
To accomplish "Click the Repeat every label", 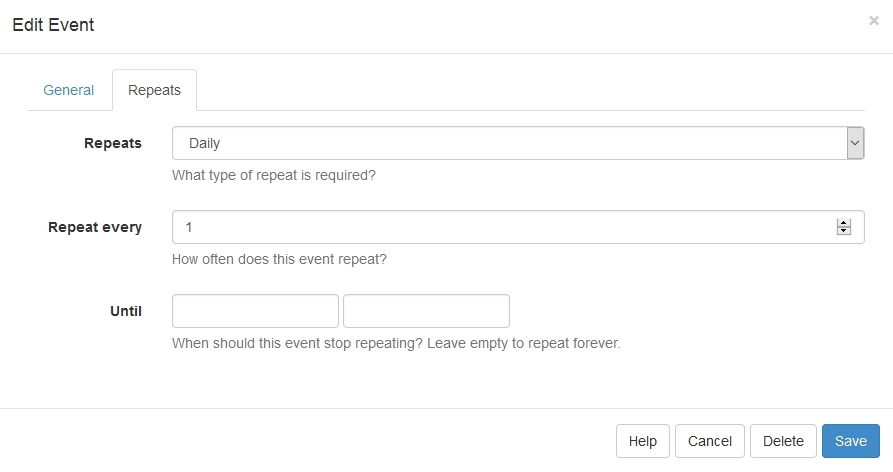I will (x=95, y=227).
